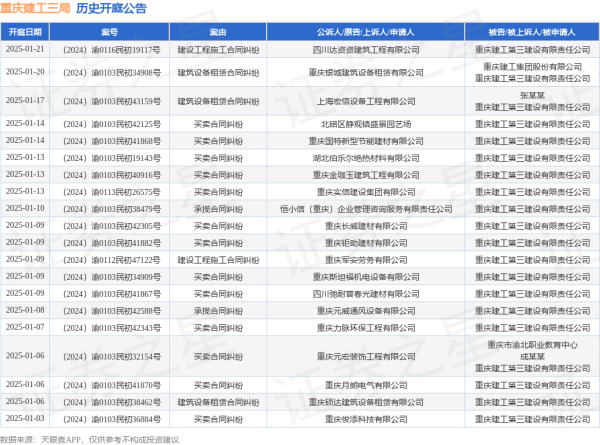The height and width of the screenshot is (445, 600).
Task: Click the 案由 column header
Action: 218,32
